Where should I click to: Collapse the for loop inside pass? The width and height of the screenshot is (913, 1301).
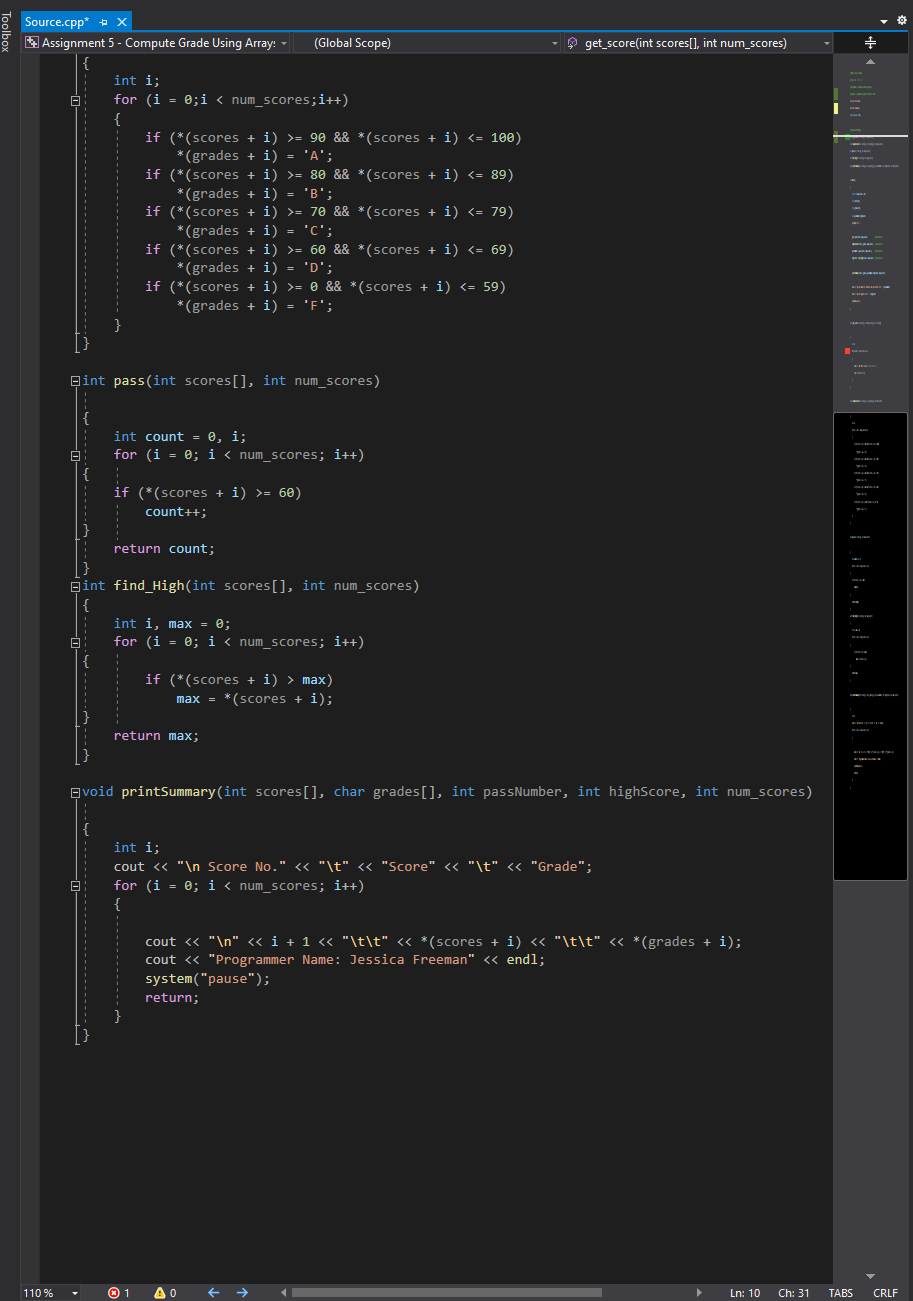pos(75,455)
